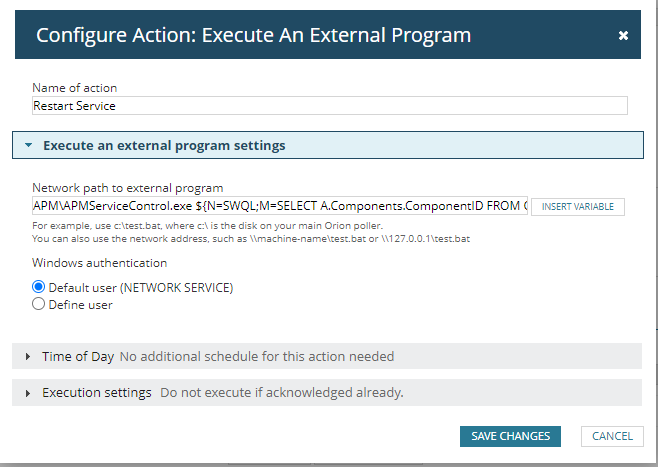The height and width of the screenshot is (467, 658).
Task: Cancel the action configuration
Action: tap(612, 436)
